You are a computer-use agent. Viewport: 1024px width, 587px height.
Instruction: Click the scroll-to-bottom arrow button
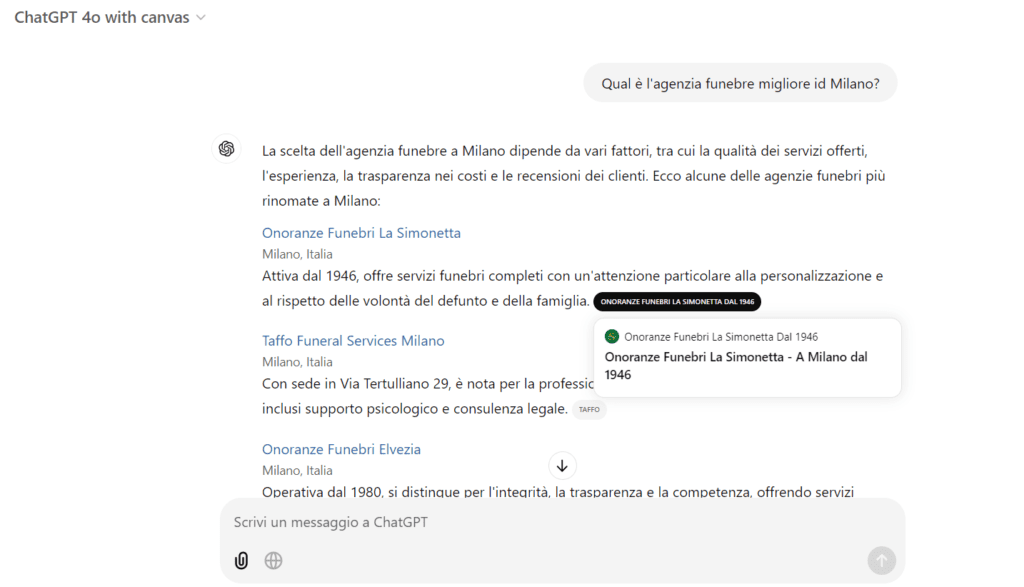(x=562, y=466)
